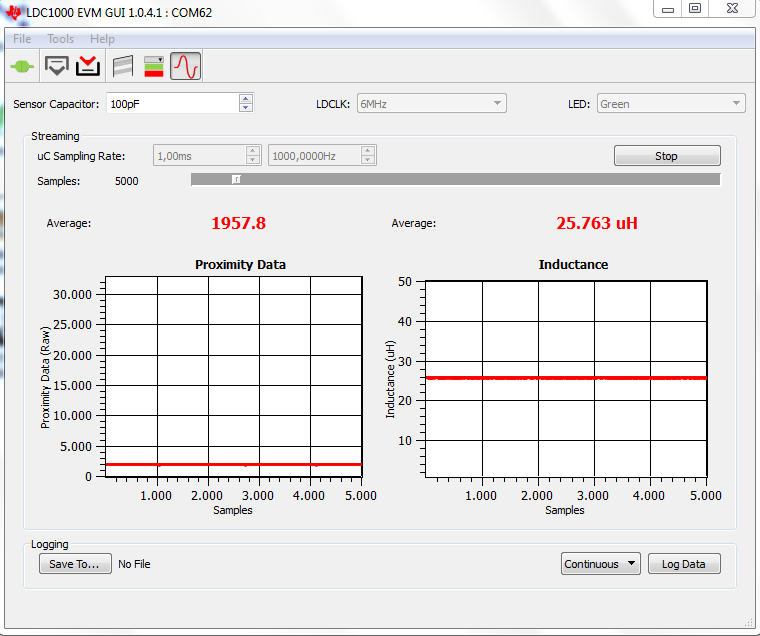
Task: Click the No File logging label
Action: 134,564
